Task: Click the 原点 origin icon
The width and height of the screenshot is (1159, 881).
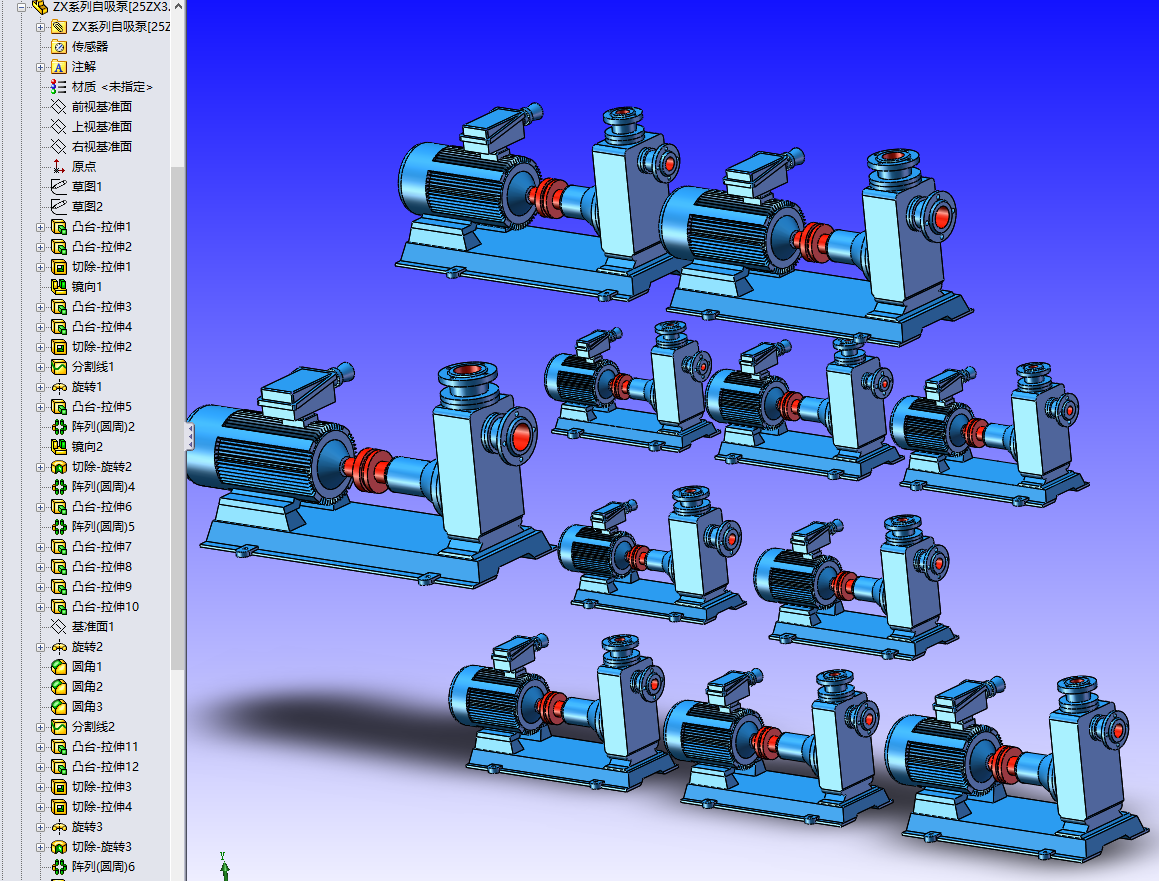Action: tap(59, 166)
